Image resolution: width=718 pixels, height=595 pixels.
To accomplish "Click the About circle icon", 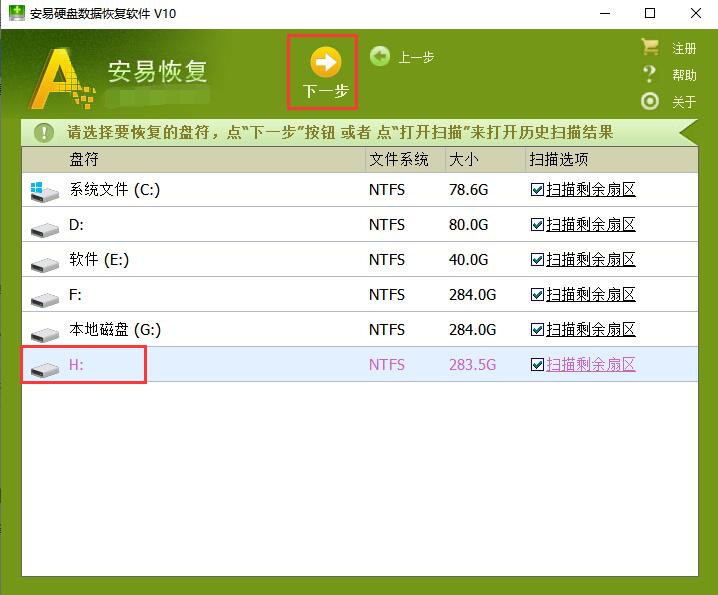I will 650,101.
